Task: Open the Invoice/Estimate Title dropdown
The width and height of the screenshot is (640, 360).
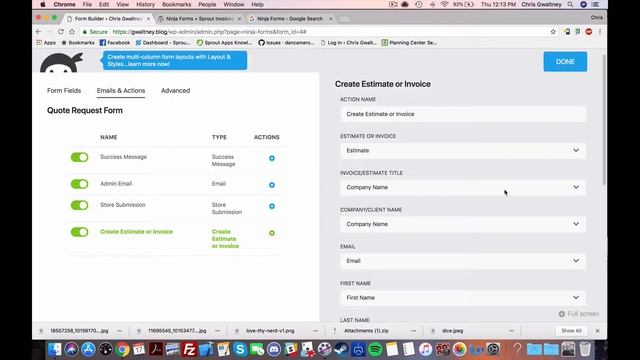Action: click(463, 187)
